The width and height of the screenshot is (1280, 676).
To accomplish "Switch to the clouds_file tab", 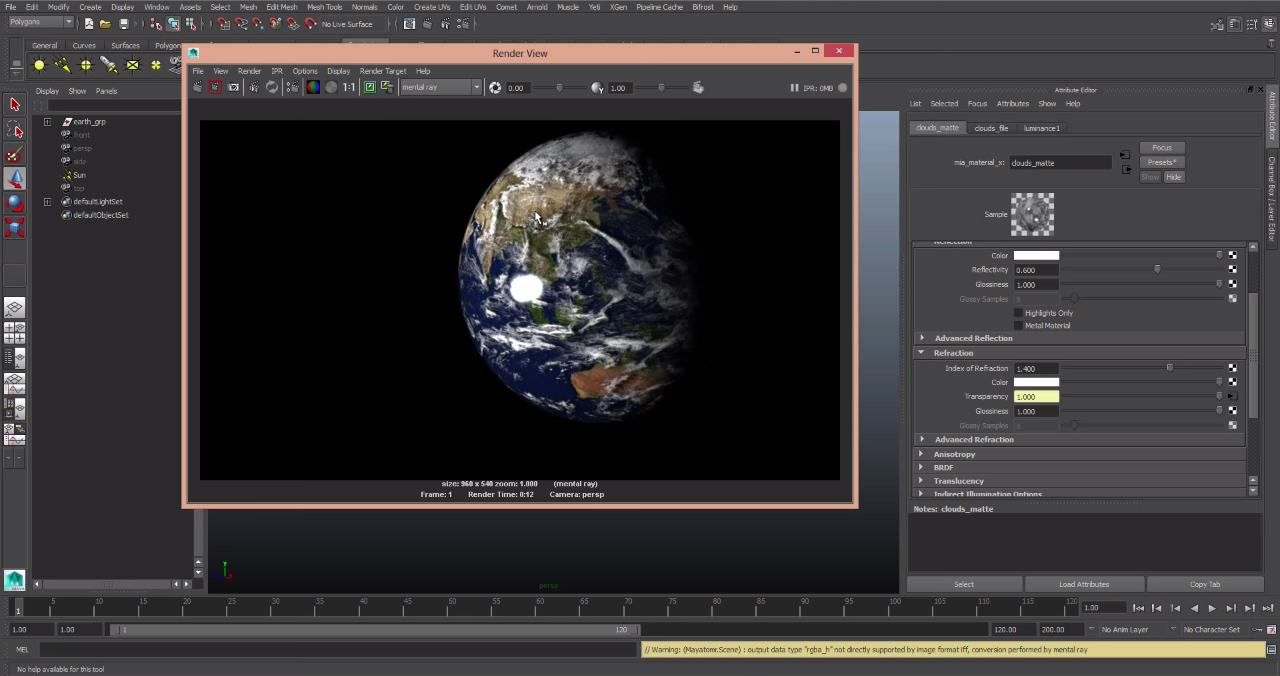I will point(991,128).
